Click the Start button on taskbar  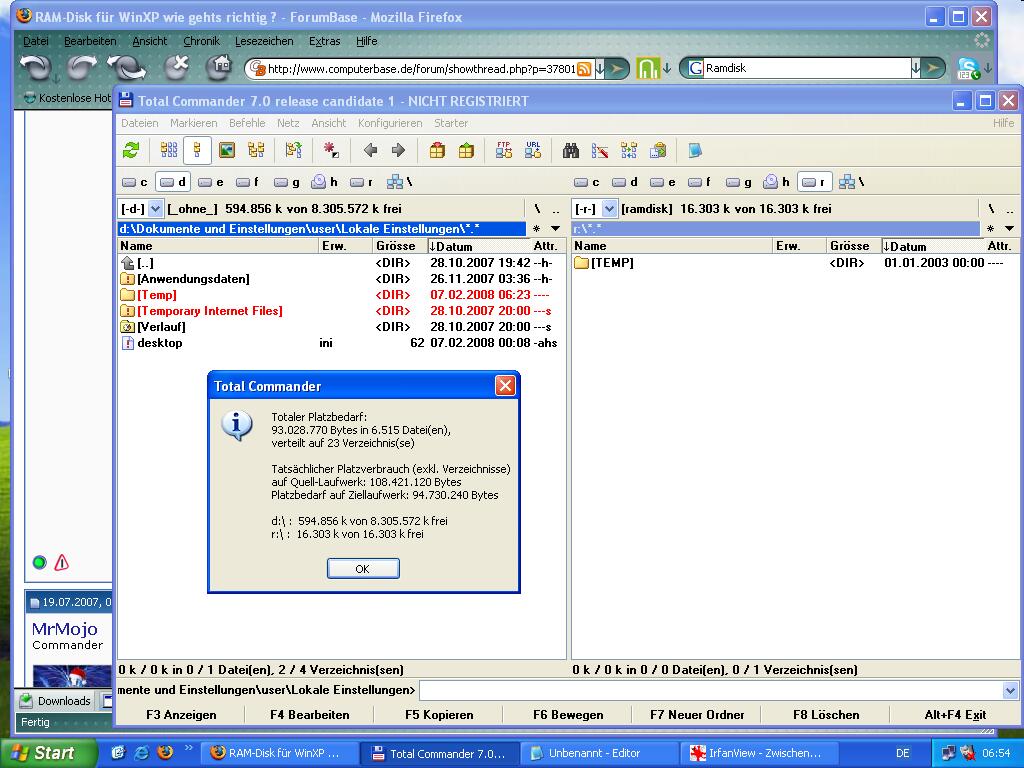48,753
